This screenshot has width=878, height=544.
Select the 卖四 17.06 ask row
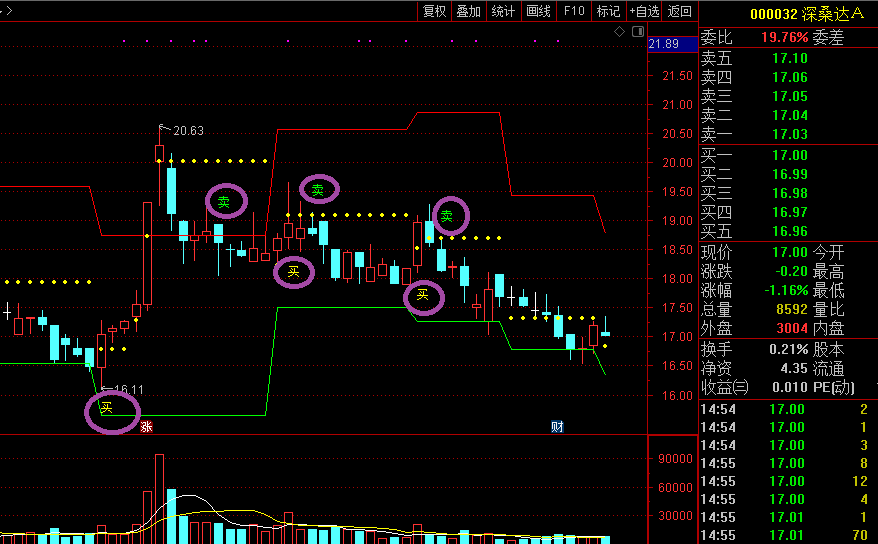tap(754, 77)
